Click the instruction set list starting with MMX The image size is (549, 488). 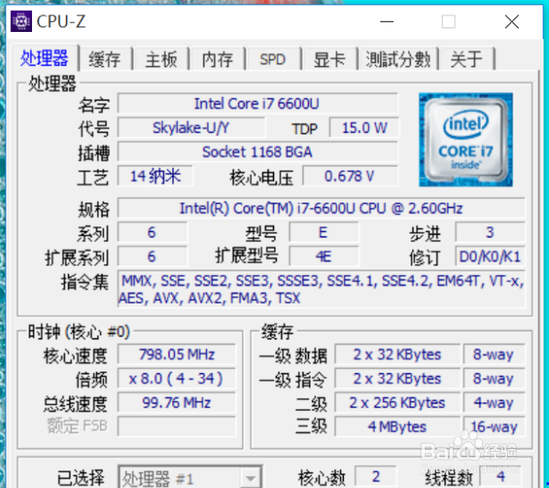[x=321, y=290]
